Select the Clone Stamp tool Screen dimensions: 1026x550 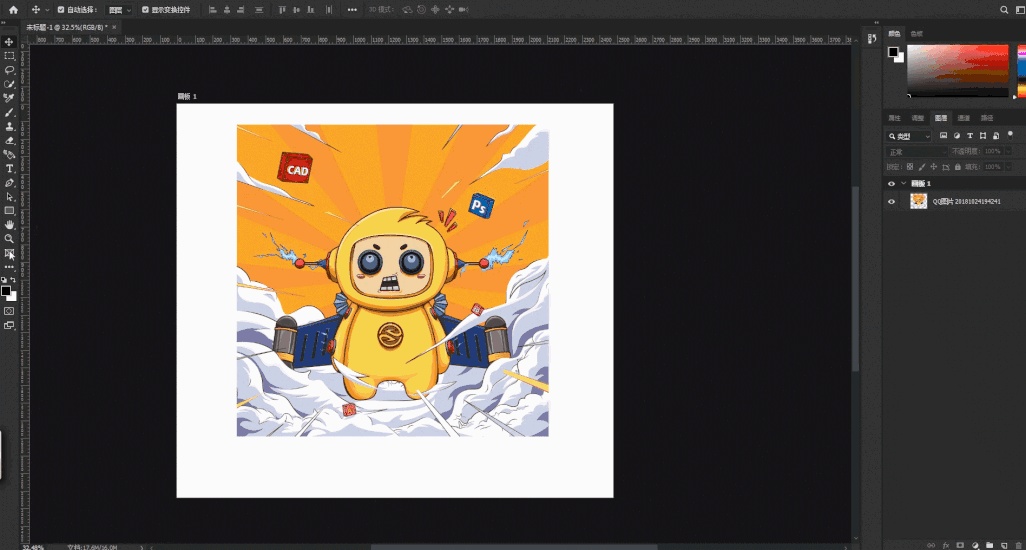pyautogui.click(x=9, y=126)
